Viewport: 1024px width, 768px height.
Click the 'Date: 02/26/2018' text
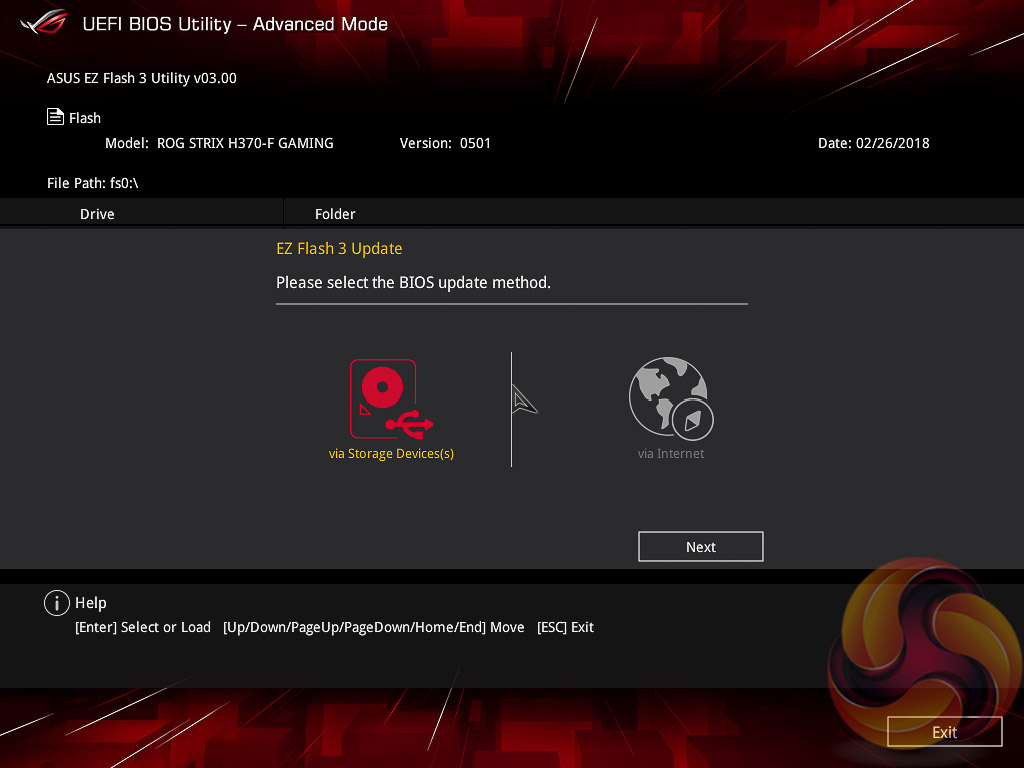873,143
